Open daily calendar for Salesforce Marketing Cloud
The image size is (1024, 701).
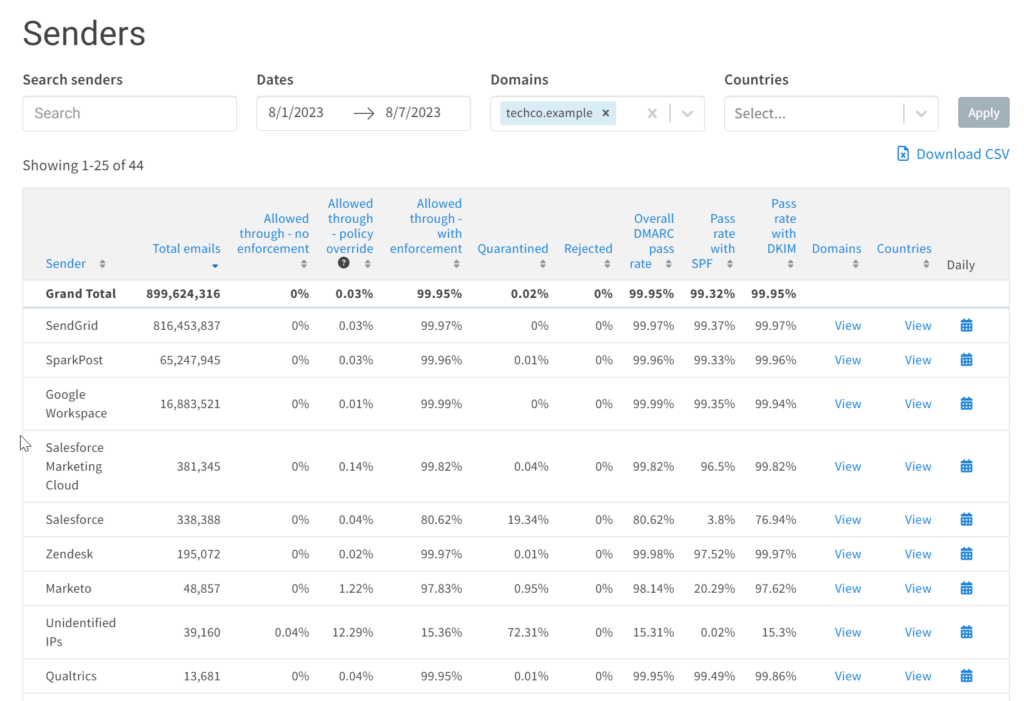[967, 466]
